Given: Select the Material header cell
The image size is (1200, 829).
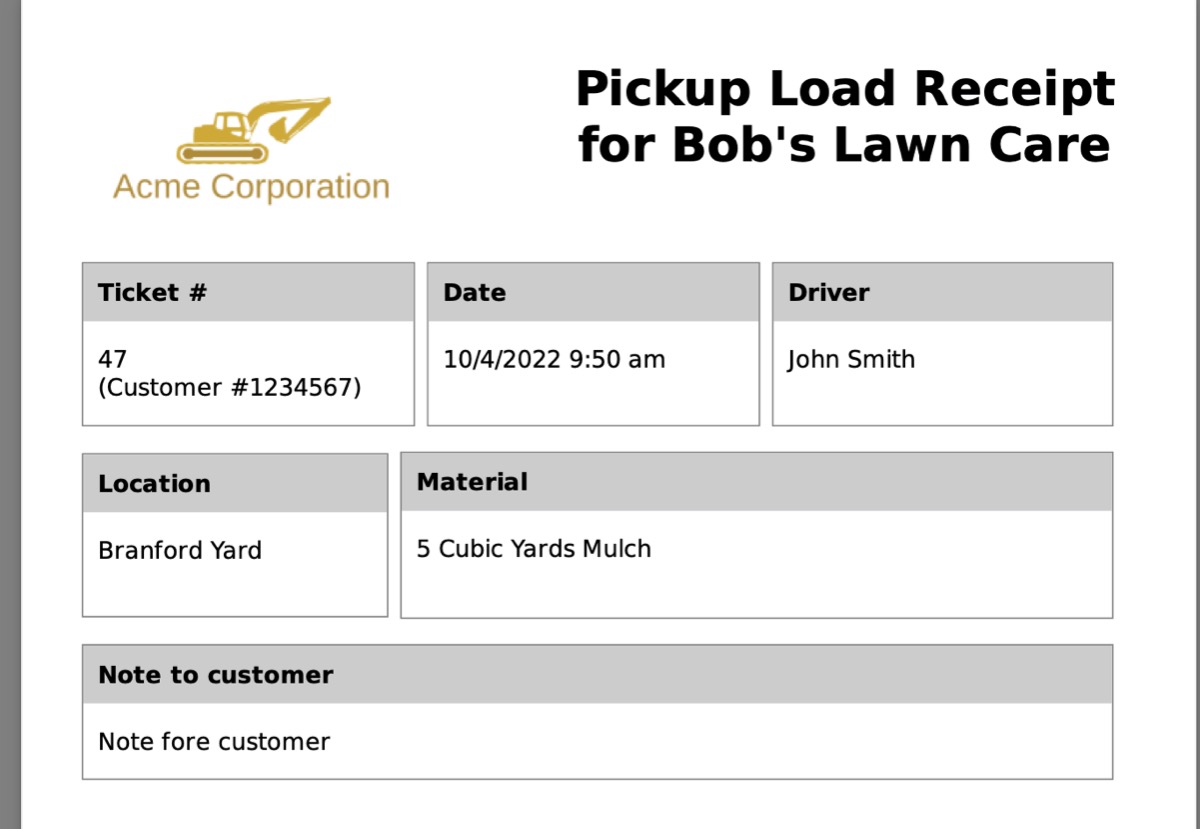Looking at the screenshot, I should (756, 482).
